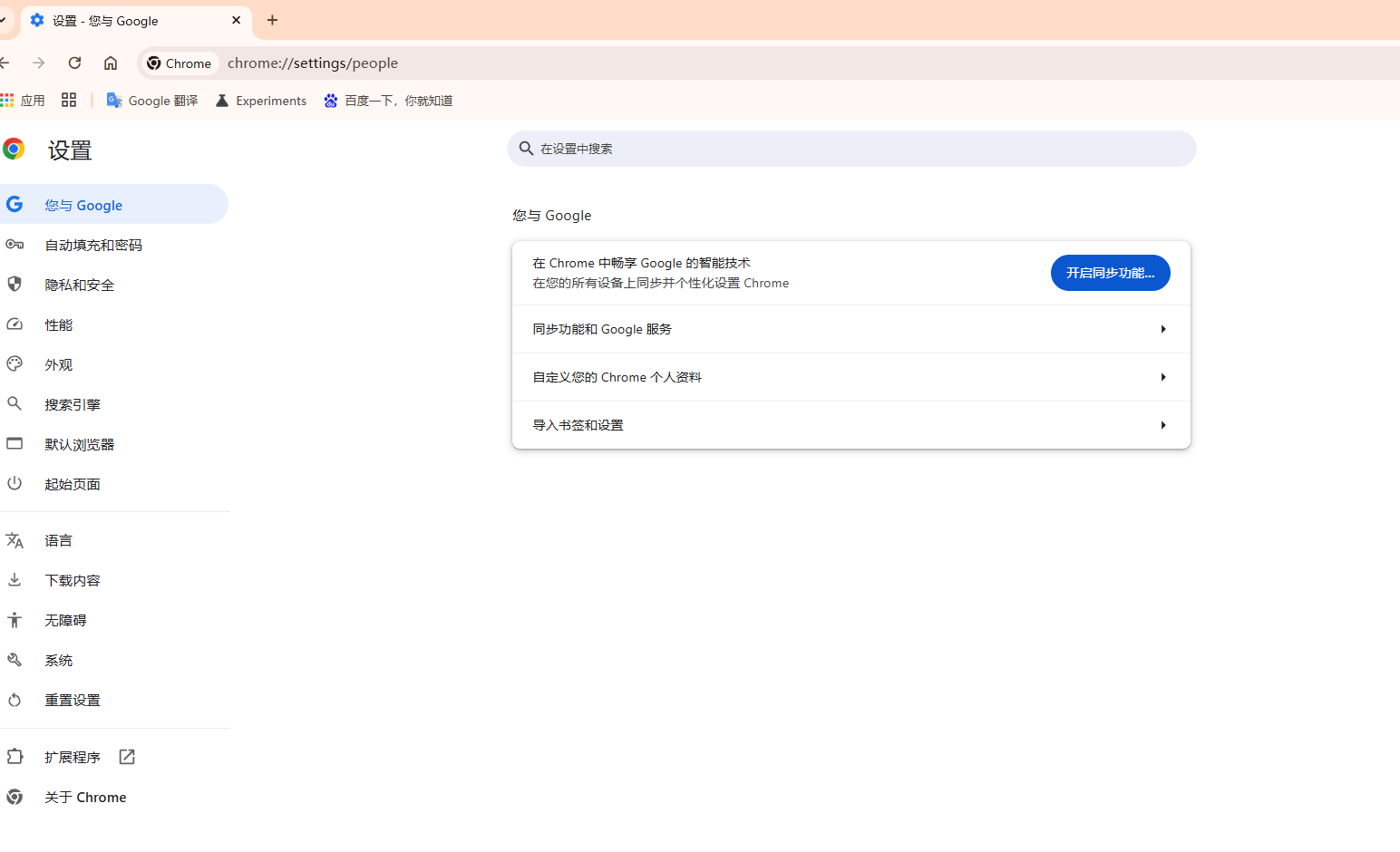Open 重置设置 section

pos(113,700)
